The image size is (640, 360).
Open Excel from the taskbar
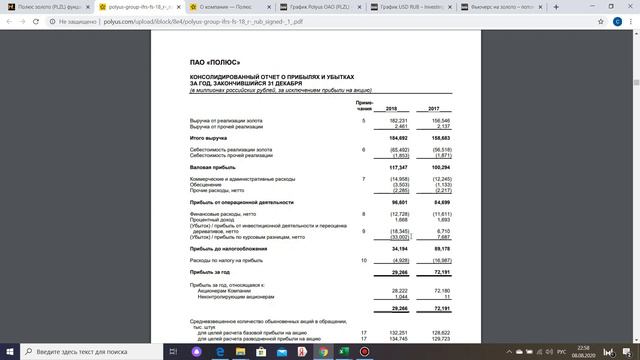click(x=344, y=351)
